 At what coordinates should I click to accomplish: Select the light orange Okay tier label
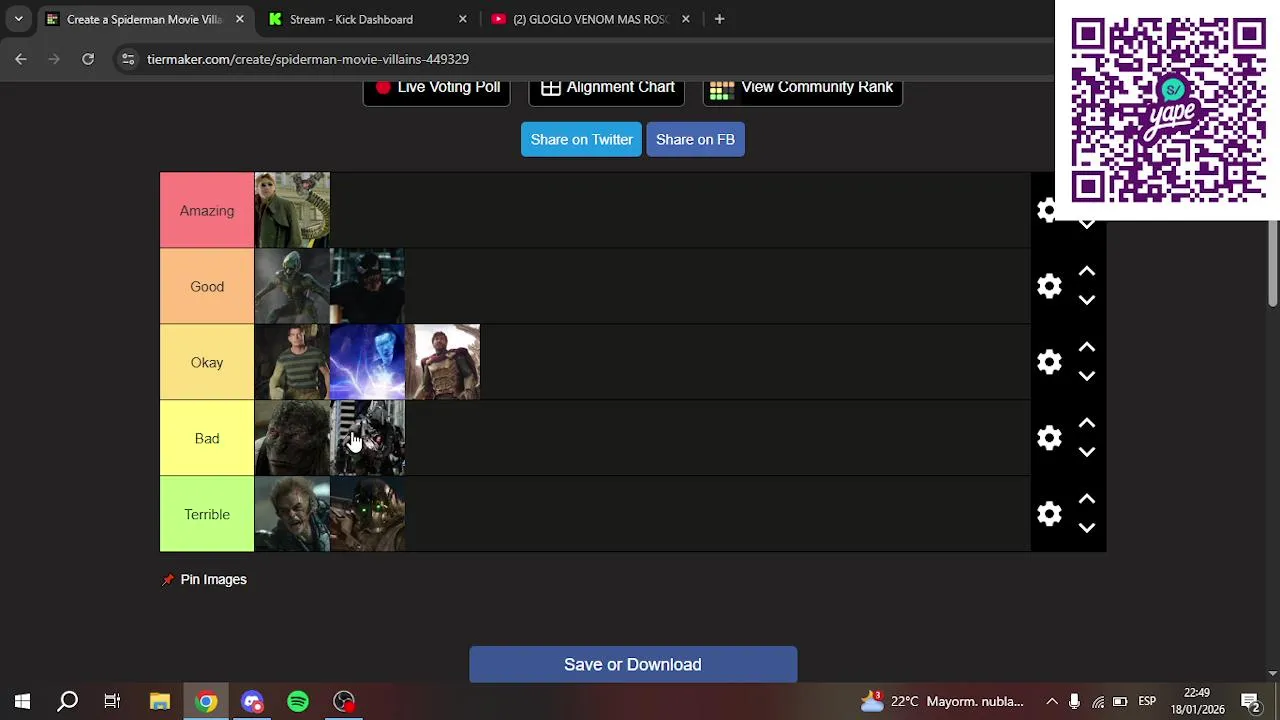[207, 362]
